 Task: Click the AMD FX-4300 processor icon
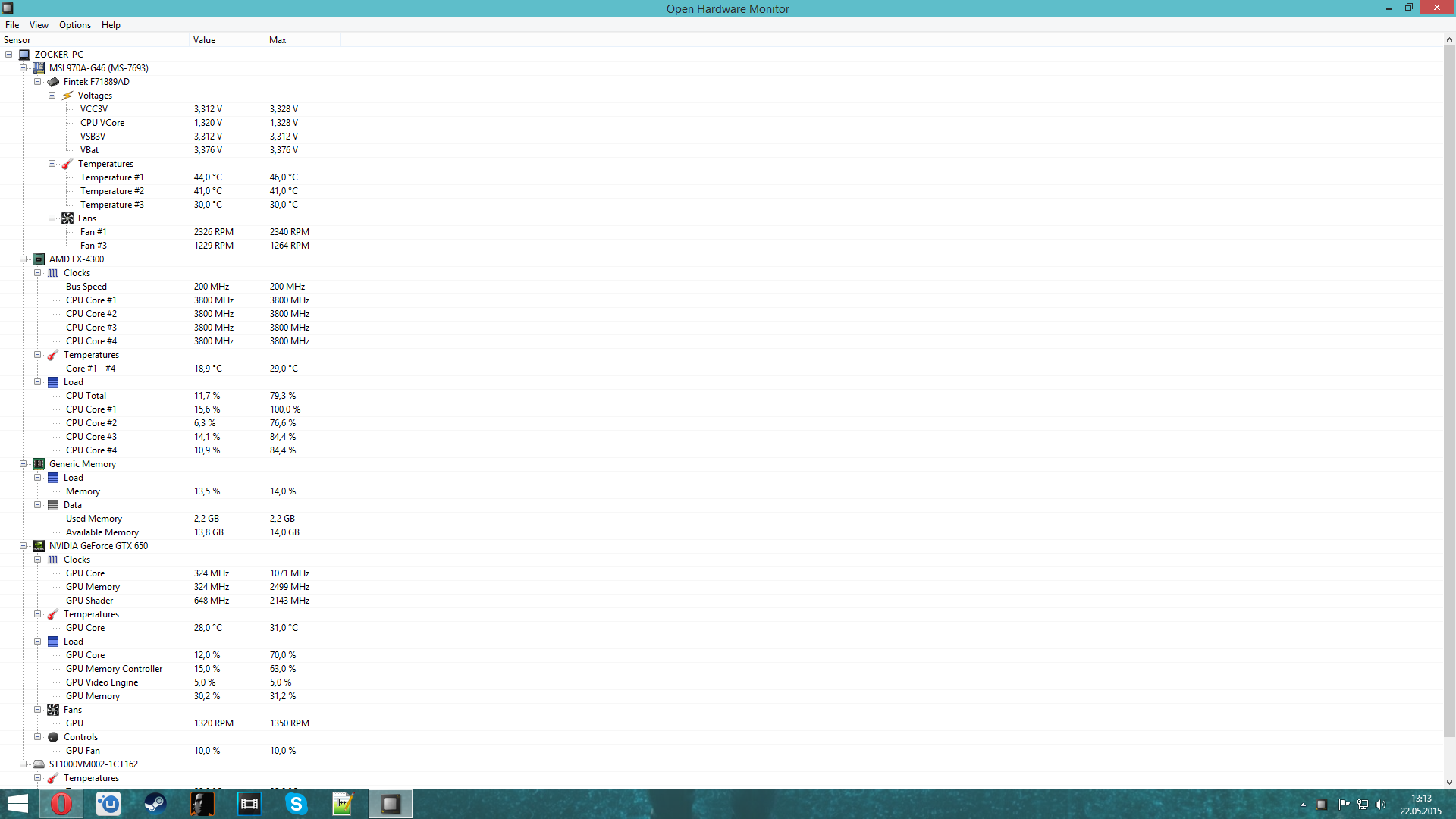pyautogui.click(x=39, y=259)
